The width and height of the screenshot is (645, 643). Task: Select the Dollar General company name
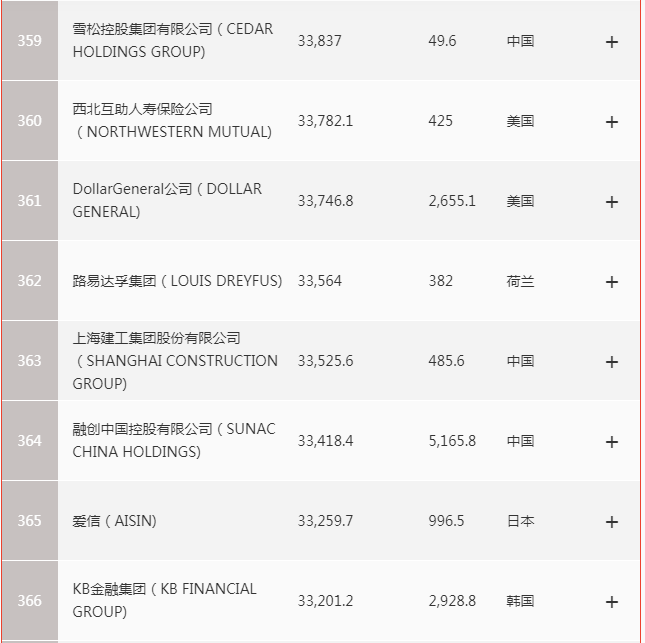(167, 200)
